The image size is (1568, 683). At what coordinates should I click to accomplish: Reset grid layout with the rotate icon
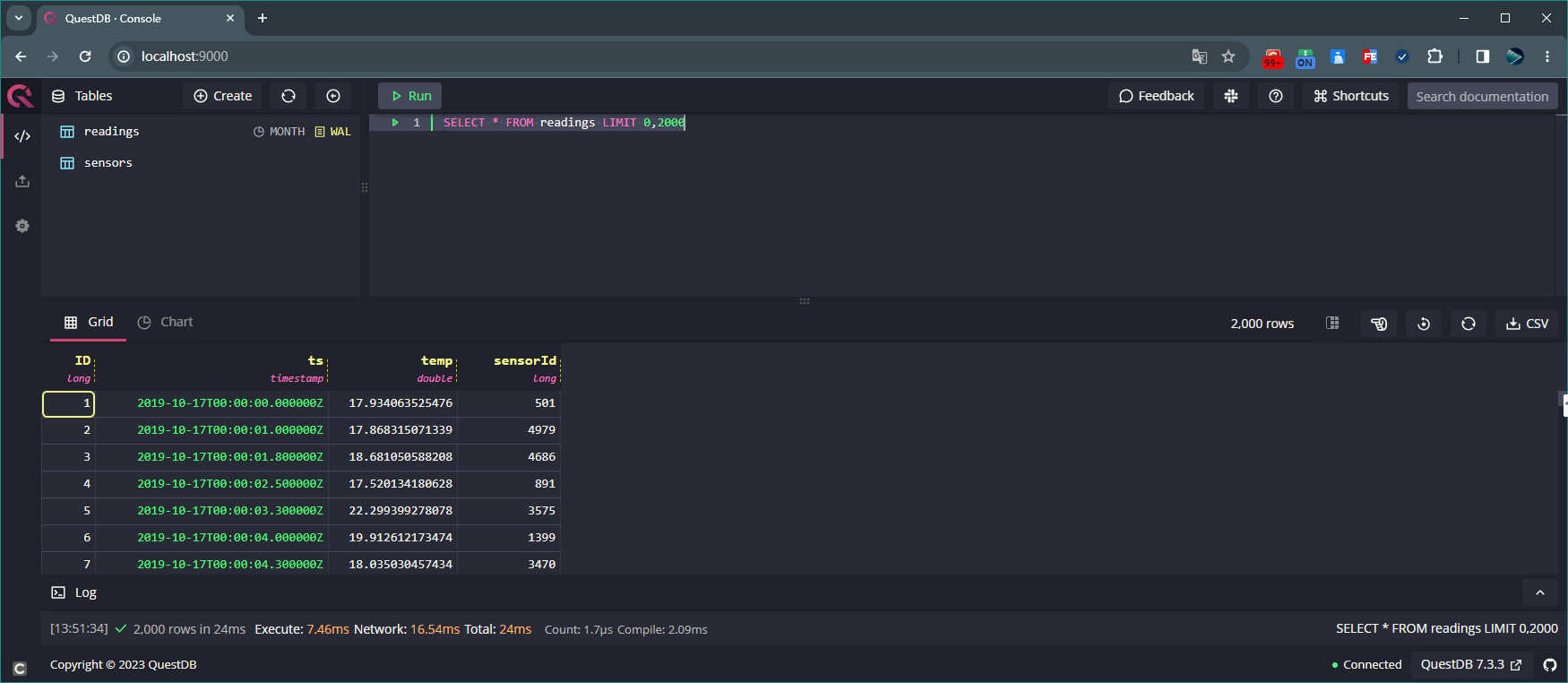coord(1424,324)
